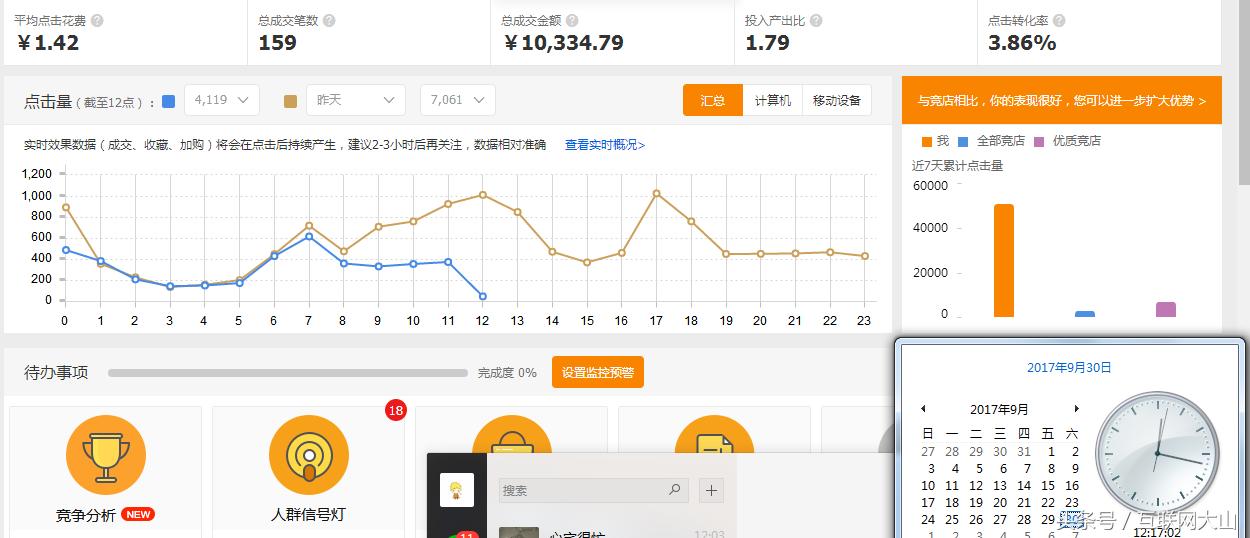Click blue line point at hour 12
Image resolution: width=1250 pixels, height=538 pixels.
pos(483,296)
